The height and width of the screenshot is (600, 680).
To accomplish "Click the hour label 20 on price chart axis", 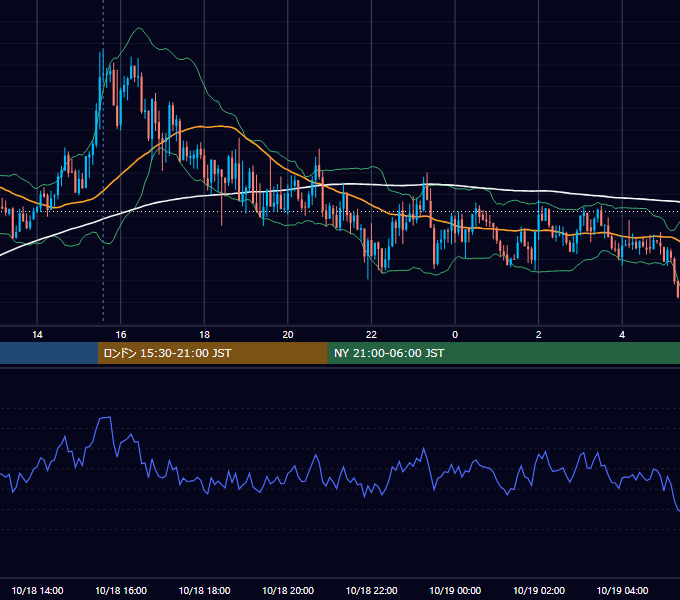I will pos(288,335).
